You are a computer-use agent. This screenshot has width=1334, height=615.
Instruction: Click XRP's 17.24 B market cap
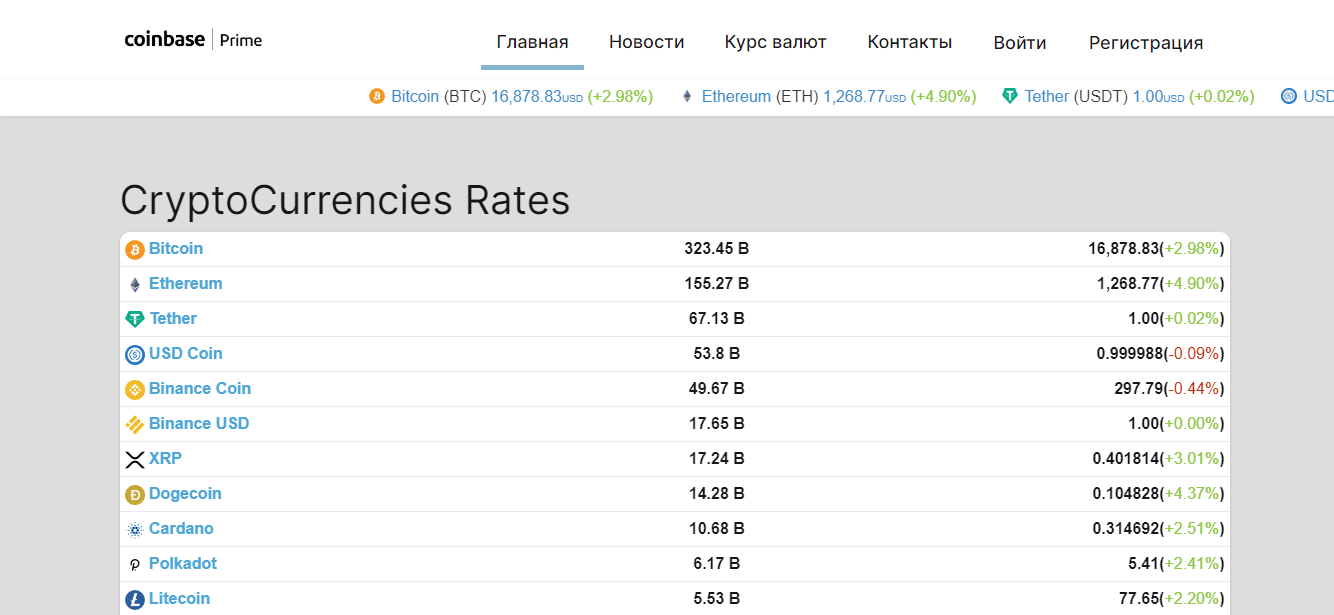(x=717, y=458)
